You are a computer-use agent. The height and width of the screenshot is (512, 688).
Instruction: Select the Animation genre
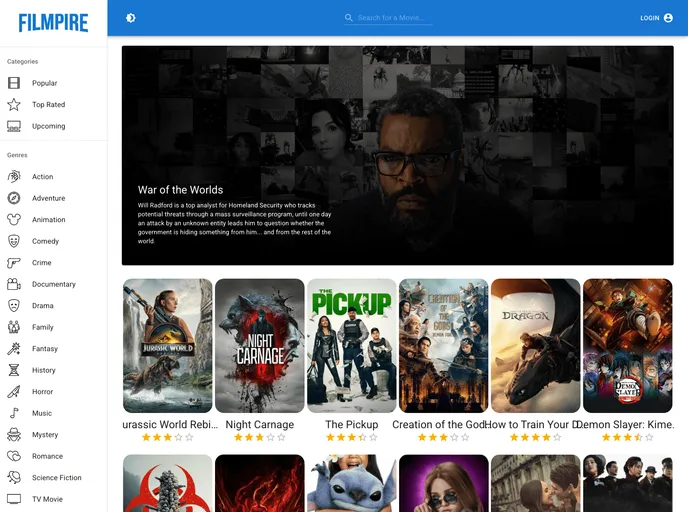coord(54,219)
